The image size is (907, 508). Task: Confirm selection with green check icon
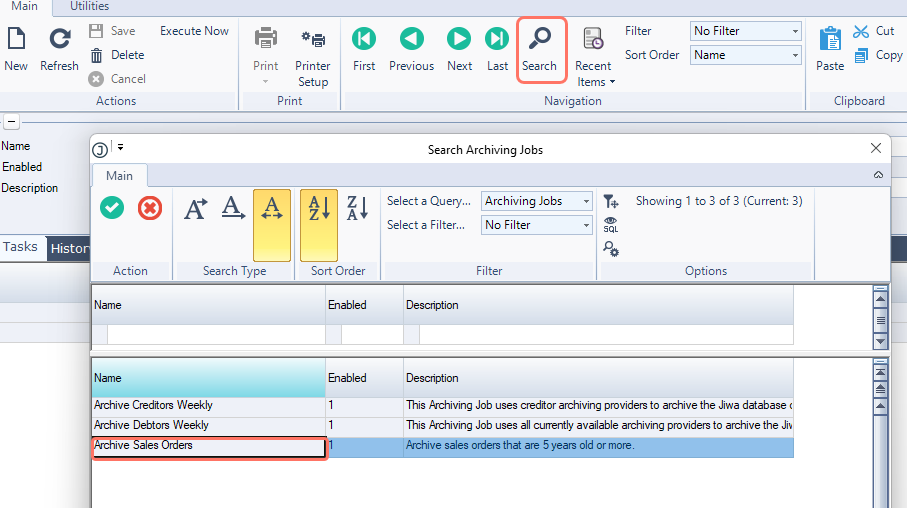tap(112, 208)
